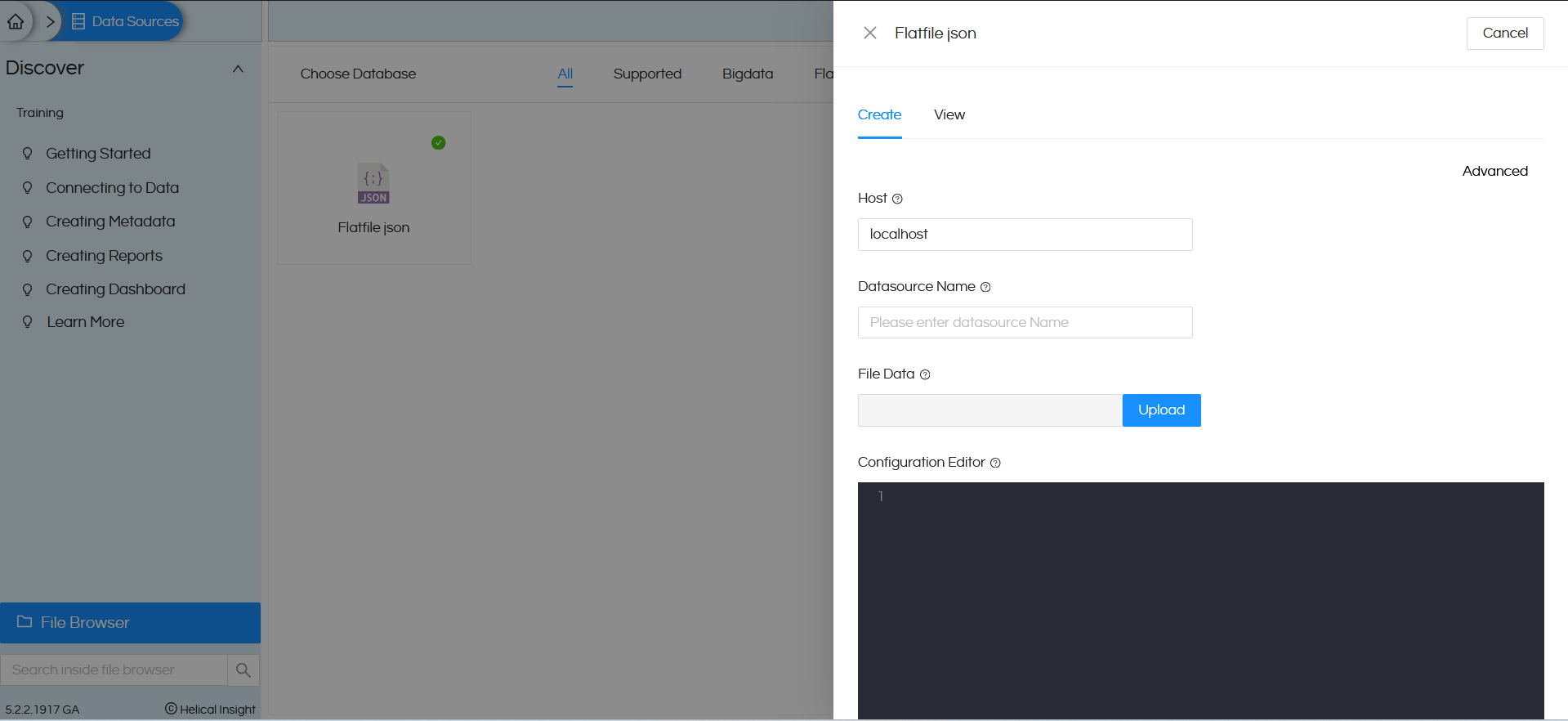1568x721 pixels.
Task: Click the Configuration Editor help icon
Action: 995,463
